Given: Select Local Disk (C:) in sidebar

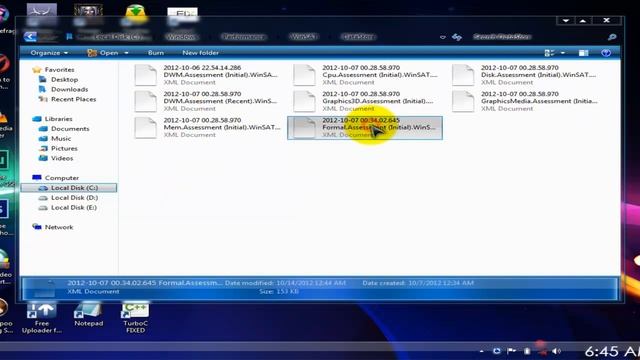Looking at the screenshot, I should click(x=69, y=188).
